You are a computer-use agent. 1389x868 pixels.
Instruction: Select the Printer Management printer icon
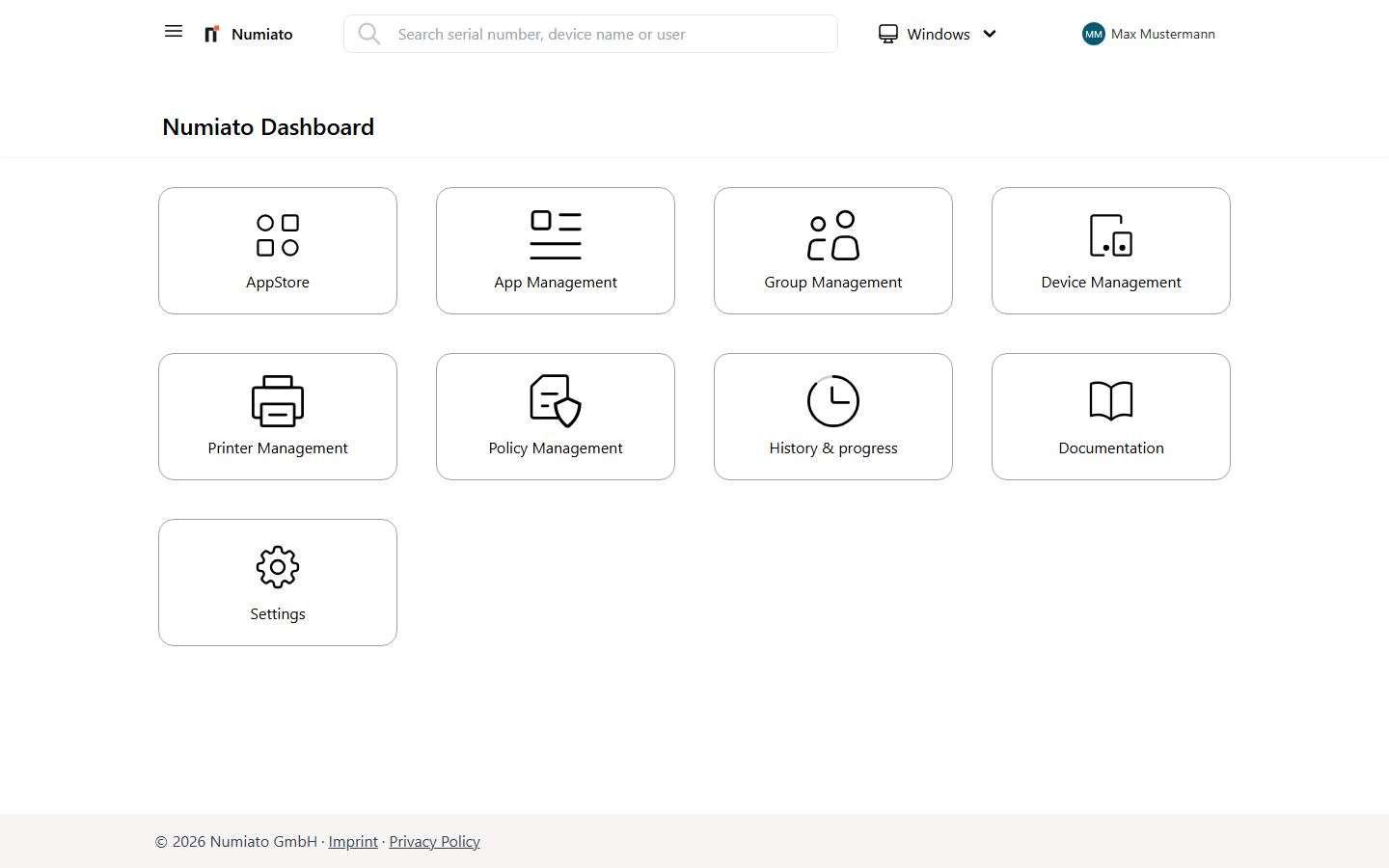coord(278,400)
